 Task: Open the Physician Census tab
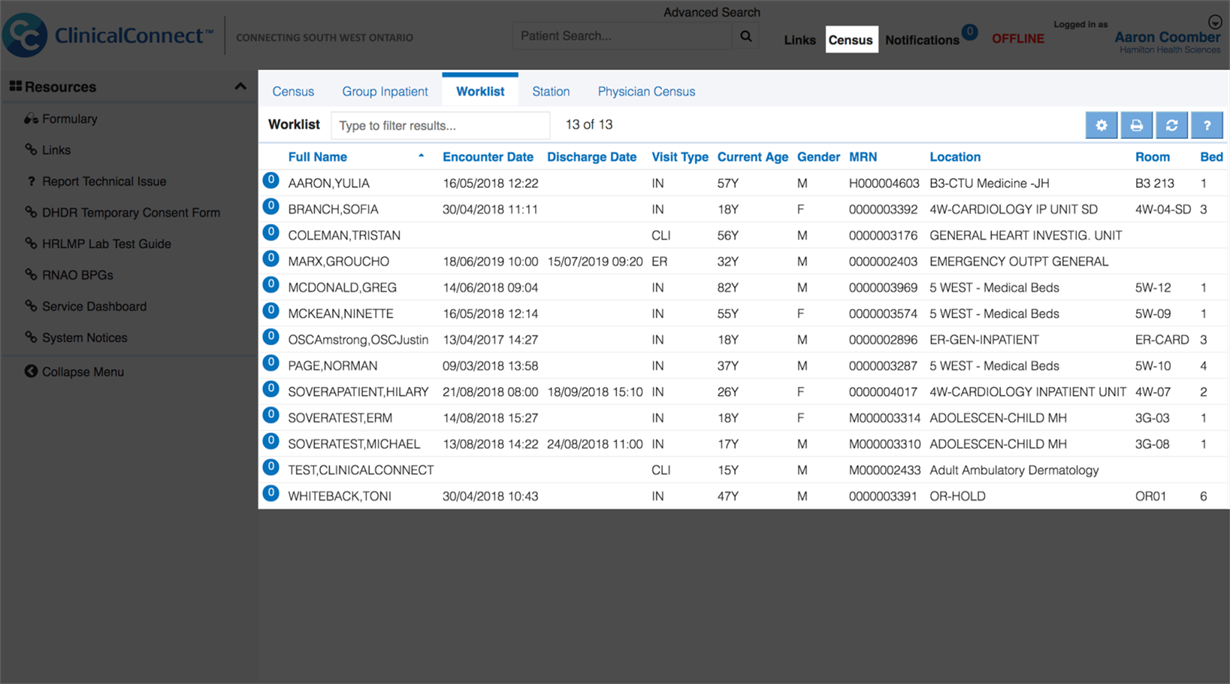click(x=646, y=91)
